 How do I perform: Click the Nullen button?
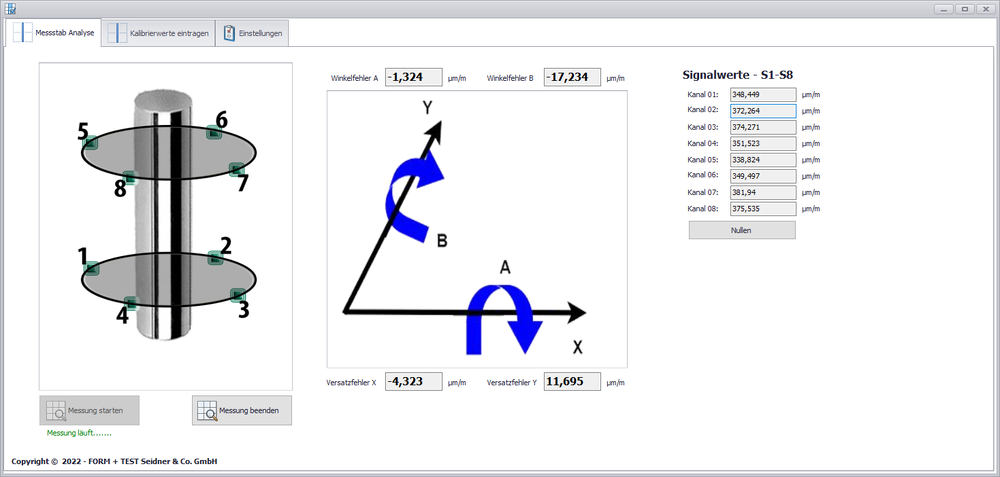coord(742,230)
